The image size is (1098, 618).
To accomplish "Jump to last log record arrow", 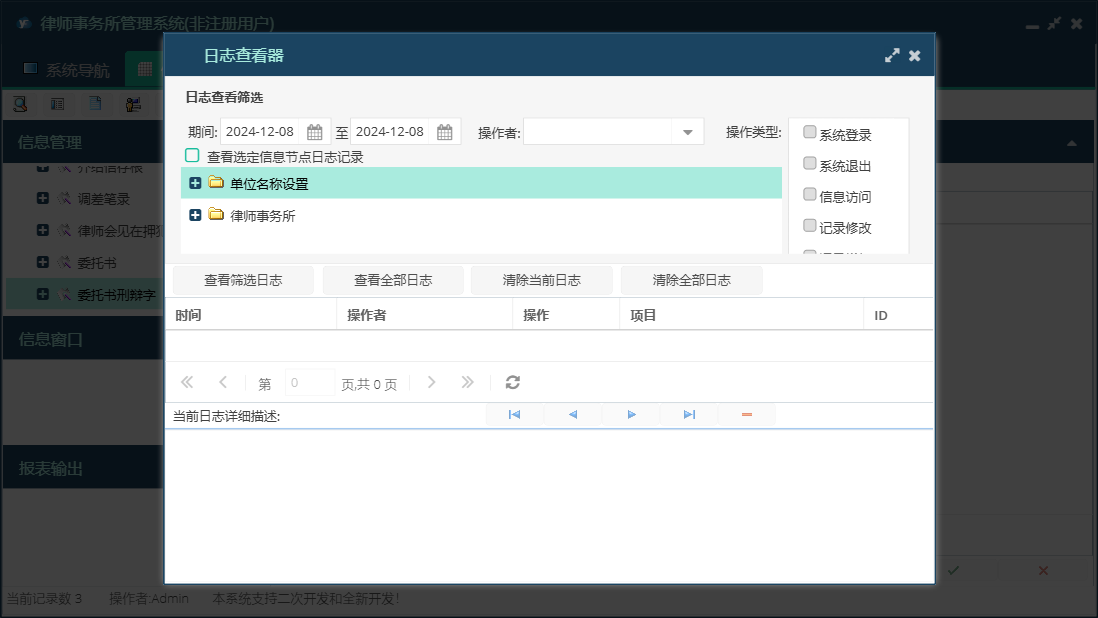I will click(689, 414).
